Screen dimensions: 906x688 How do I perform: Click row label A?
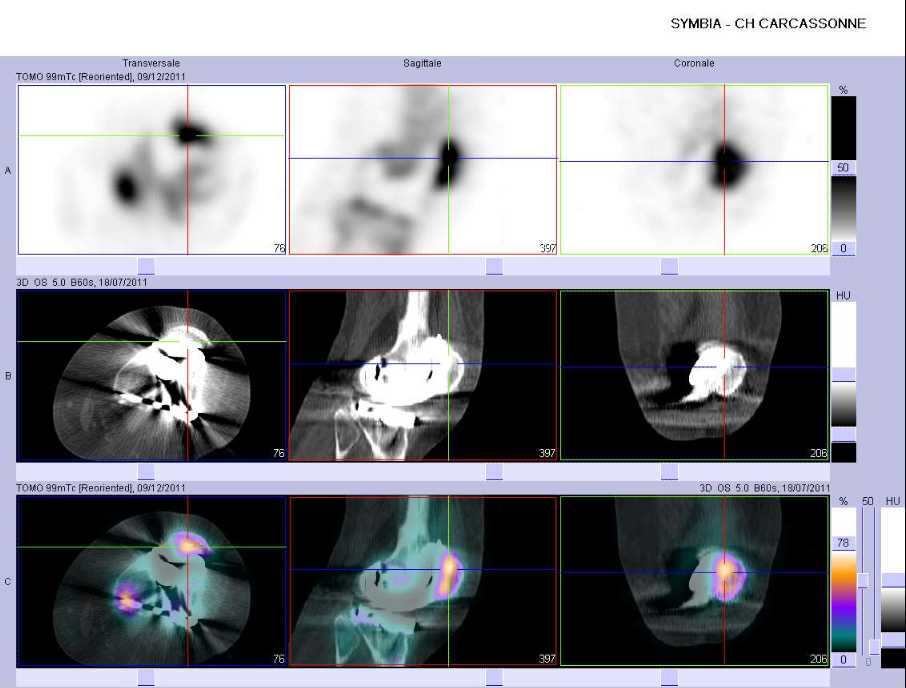(8, 170)
